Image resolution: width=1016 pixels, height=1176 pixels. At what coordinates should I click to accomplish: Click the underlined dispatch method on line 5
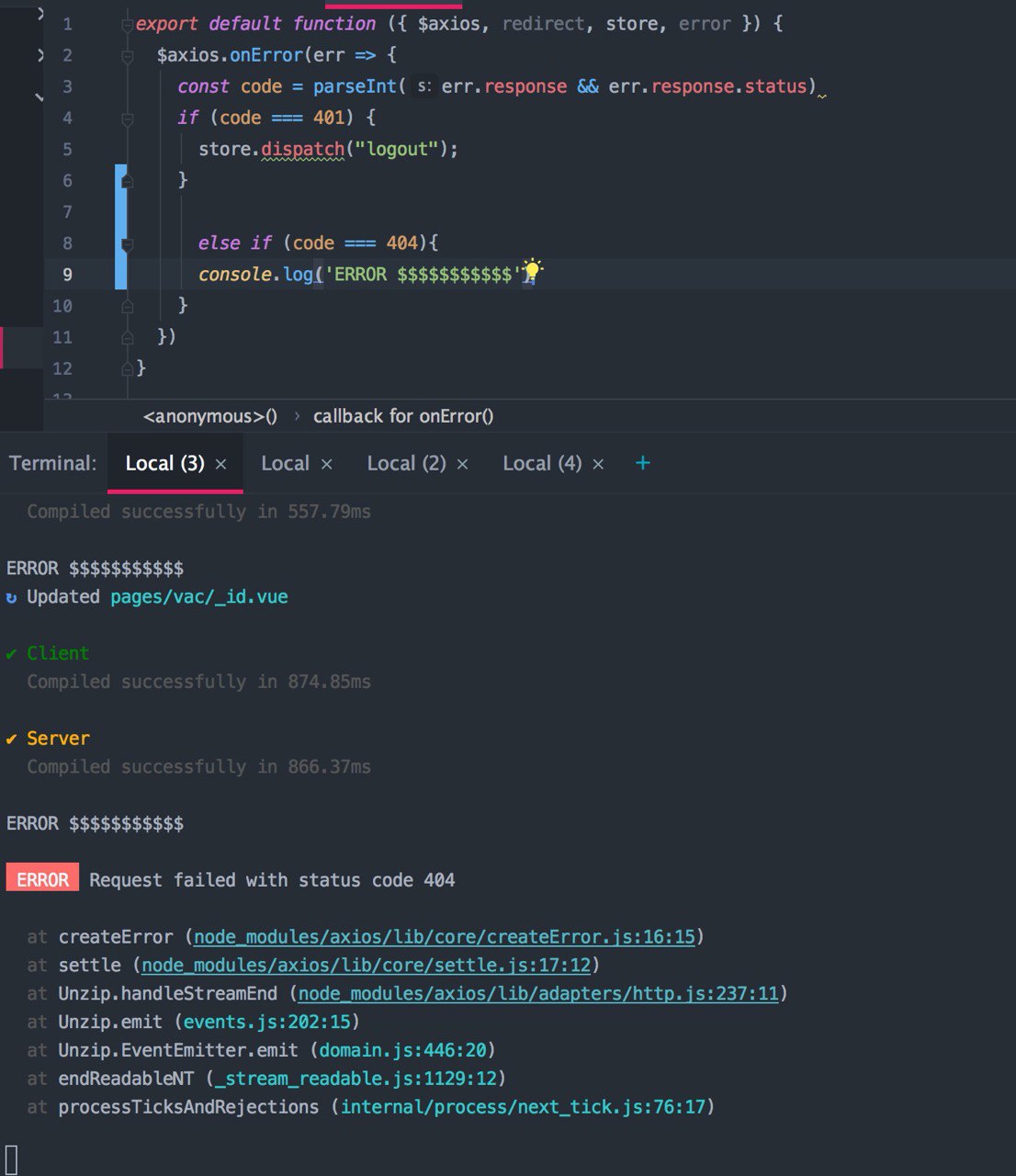pyautogui.click(x=302, y=149)
